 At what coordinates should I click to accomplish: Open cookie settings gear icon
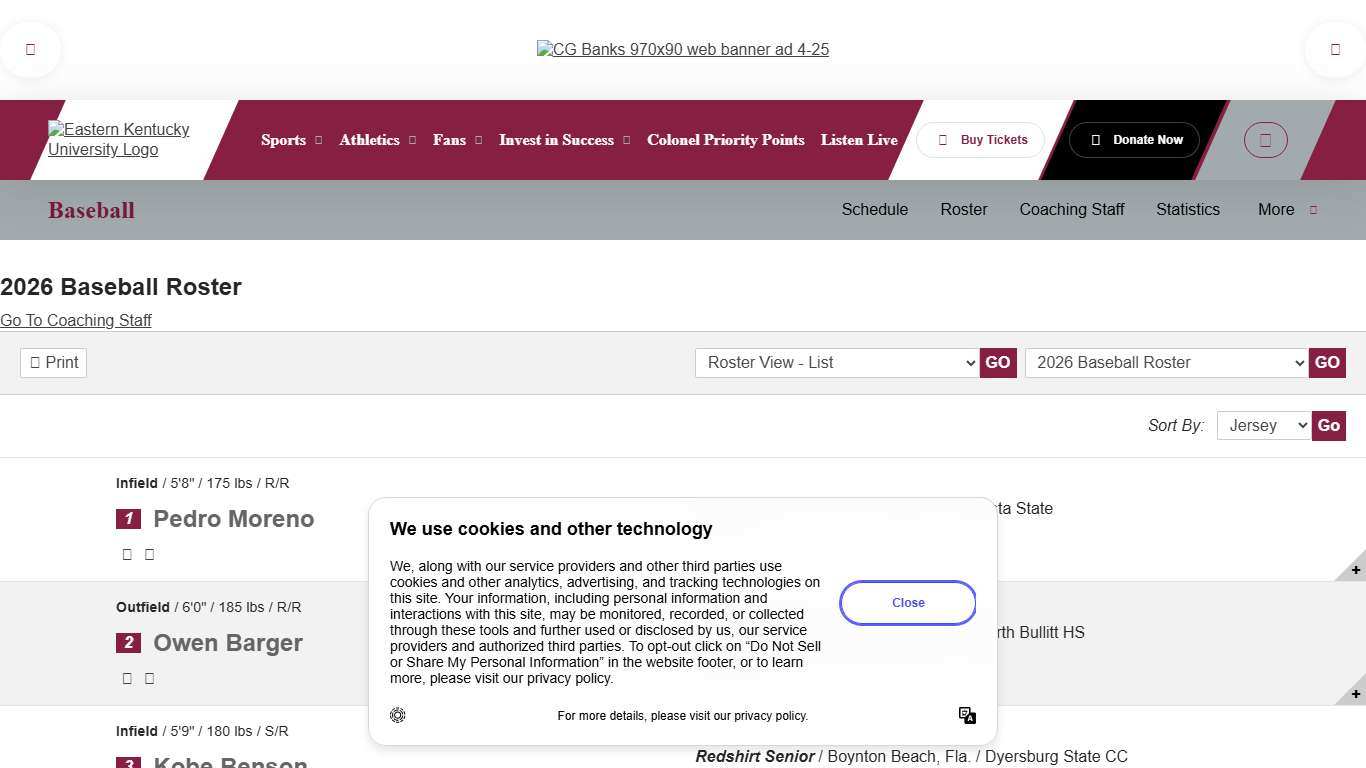[x=398, y=715]
